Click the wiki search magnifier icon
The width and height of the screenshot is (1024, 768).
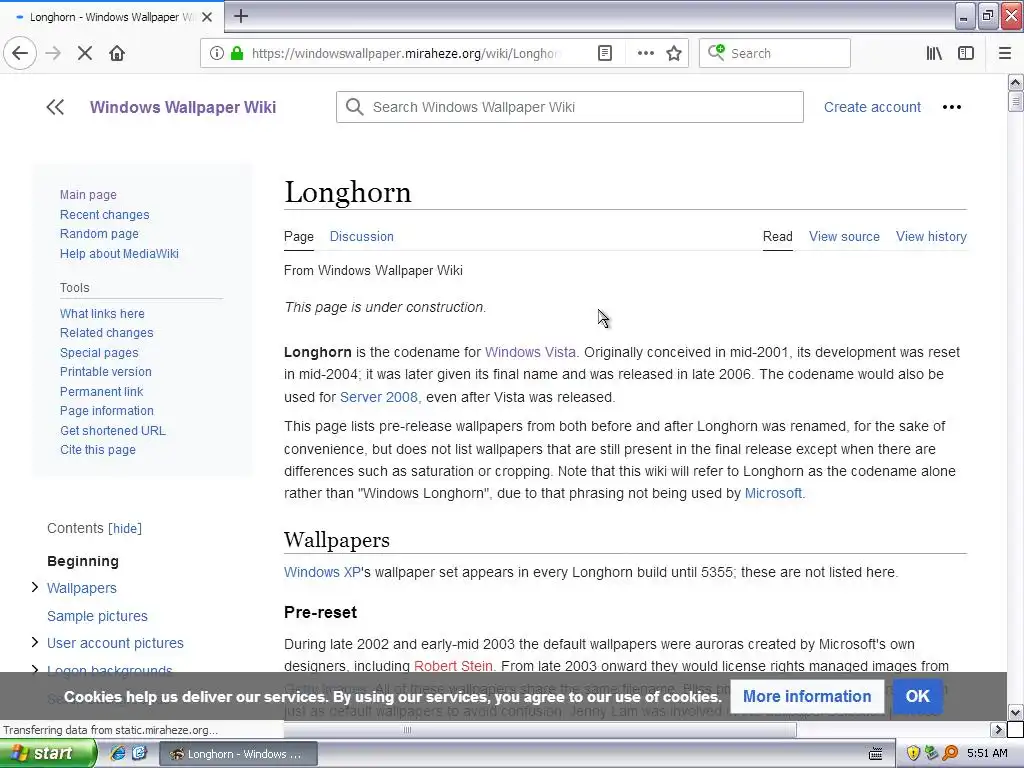click(x=355, y=107)
